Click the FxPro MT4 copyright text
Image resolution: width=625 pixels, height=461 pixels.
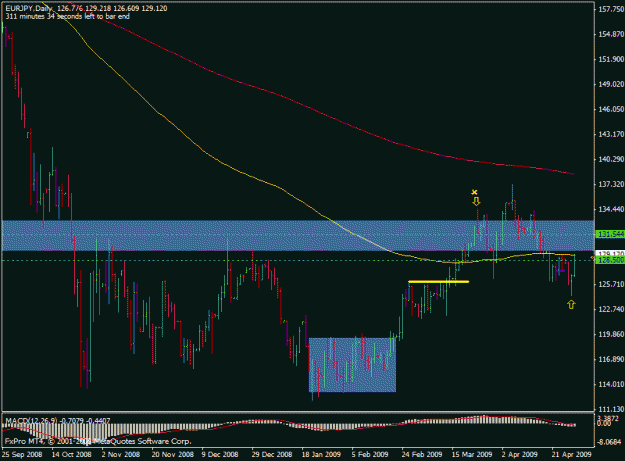tap(98, 441)
